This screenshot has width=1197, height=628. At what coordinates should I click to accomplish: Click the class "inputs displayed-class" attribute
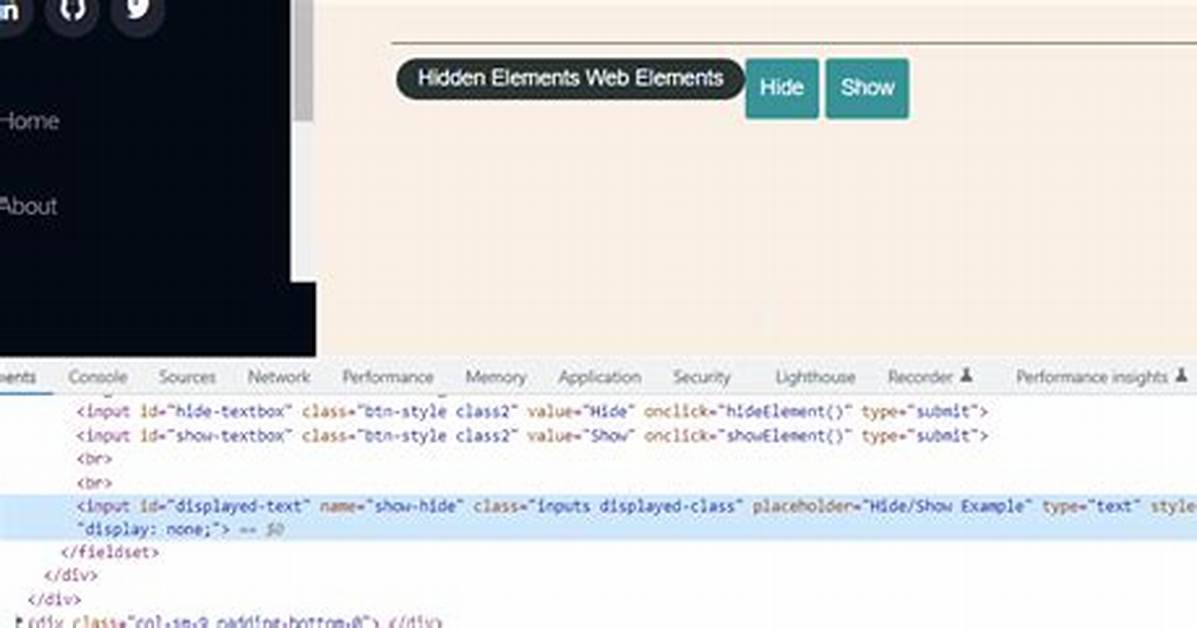[608, 506]
